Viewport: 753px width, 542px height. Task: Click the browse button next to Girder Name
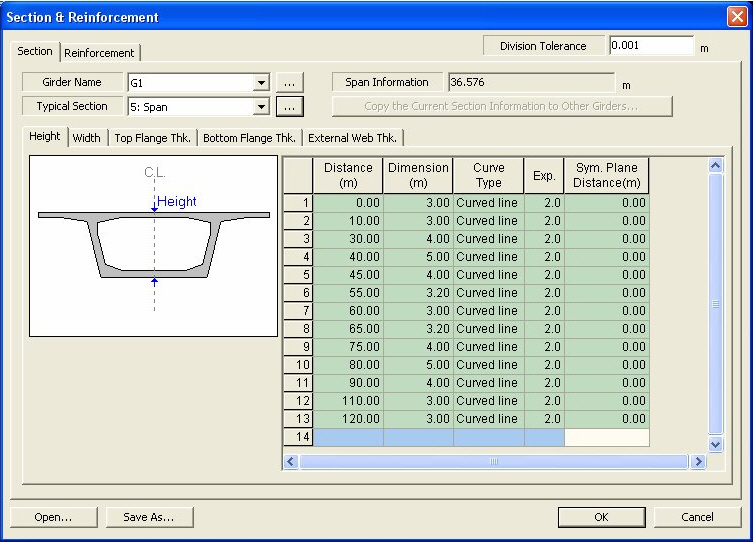289,83
